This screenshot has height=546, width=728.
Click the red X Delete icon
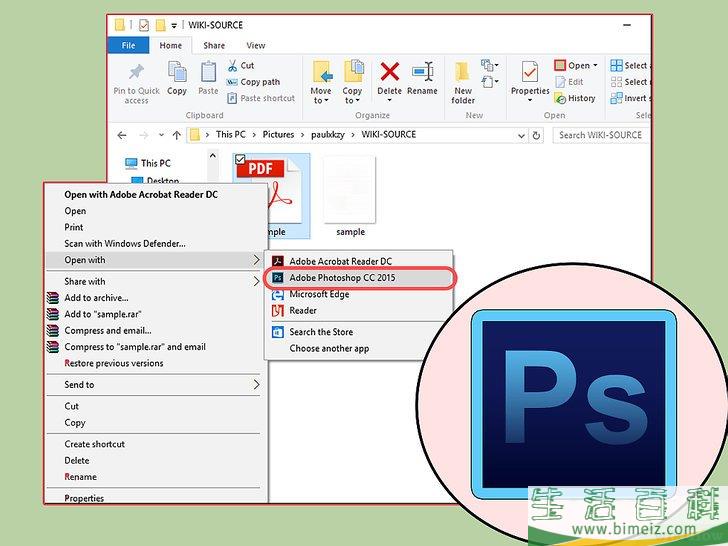[389, 72]
